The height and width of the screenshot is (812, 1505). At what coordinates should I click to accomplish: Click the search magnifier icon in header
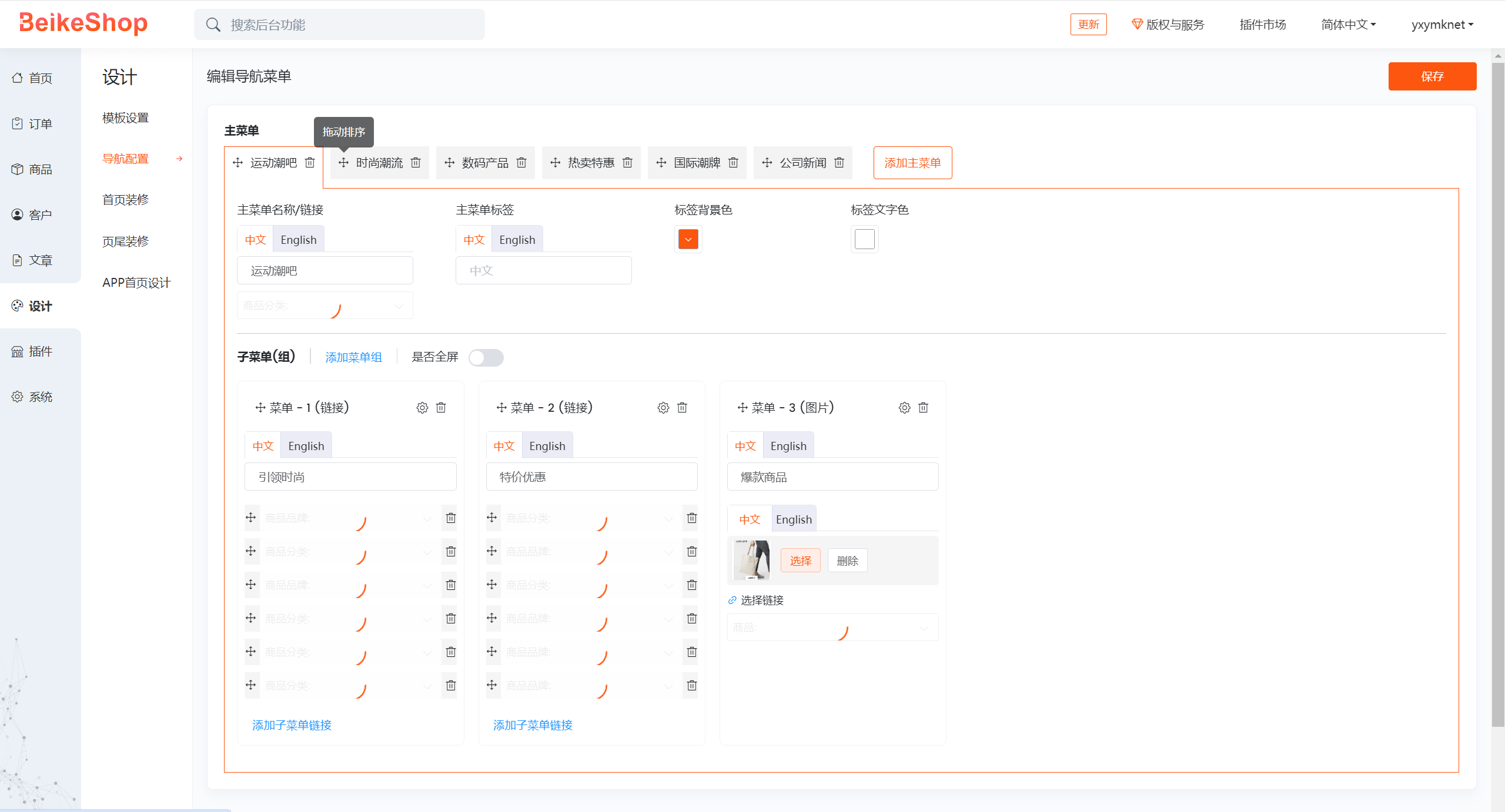pyautogui.click(x=213, y=25)
